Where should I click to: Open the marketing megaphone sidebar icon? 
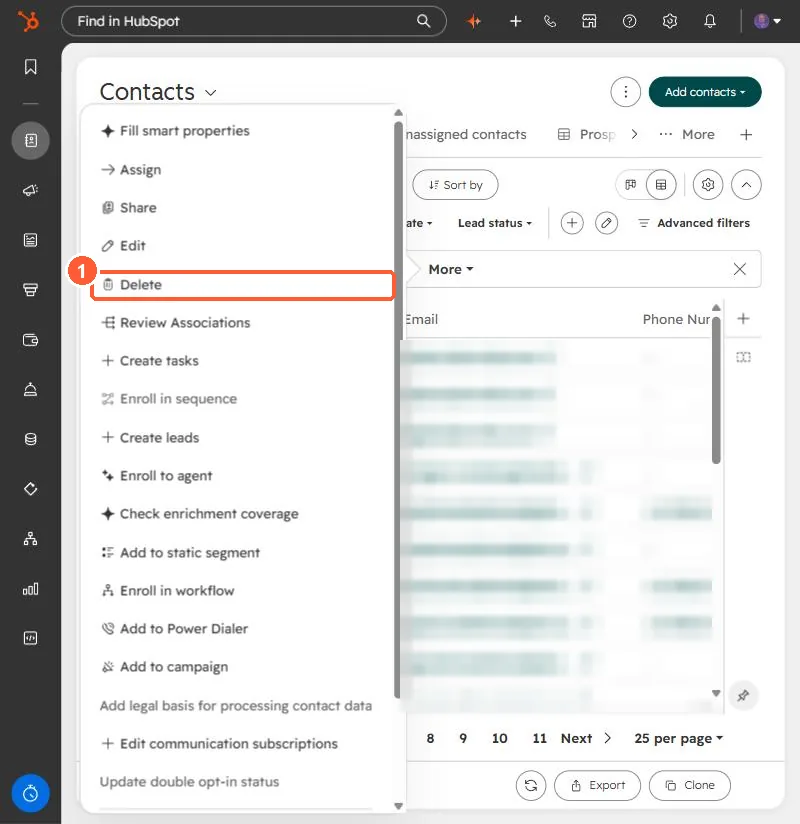30,190
